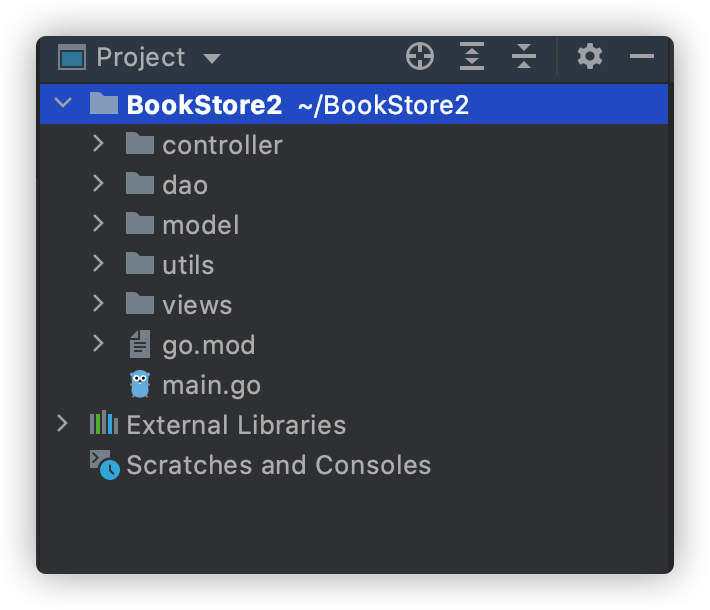
Task: Click the Project view window icon
Action: (x=72, y=57)
